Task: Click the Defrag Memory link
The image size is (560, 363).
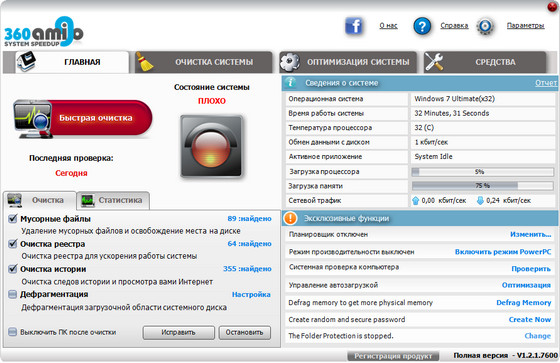Action: [524, 303]
